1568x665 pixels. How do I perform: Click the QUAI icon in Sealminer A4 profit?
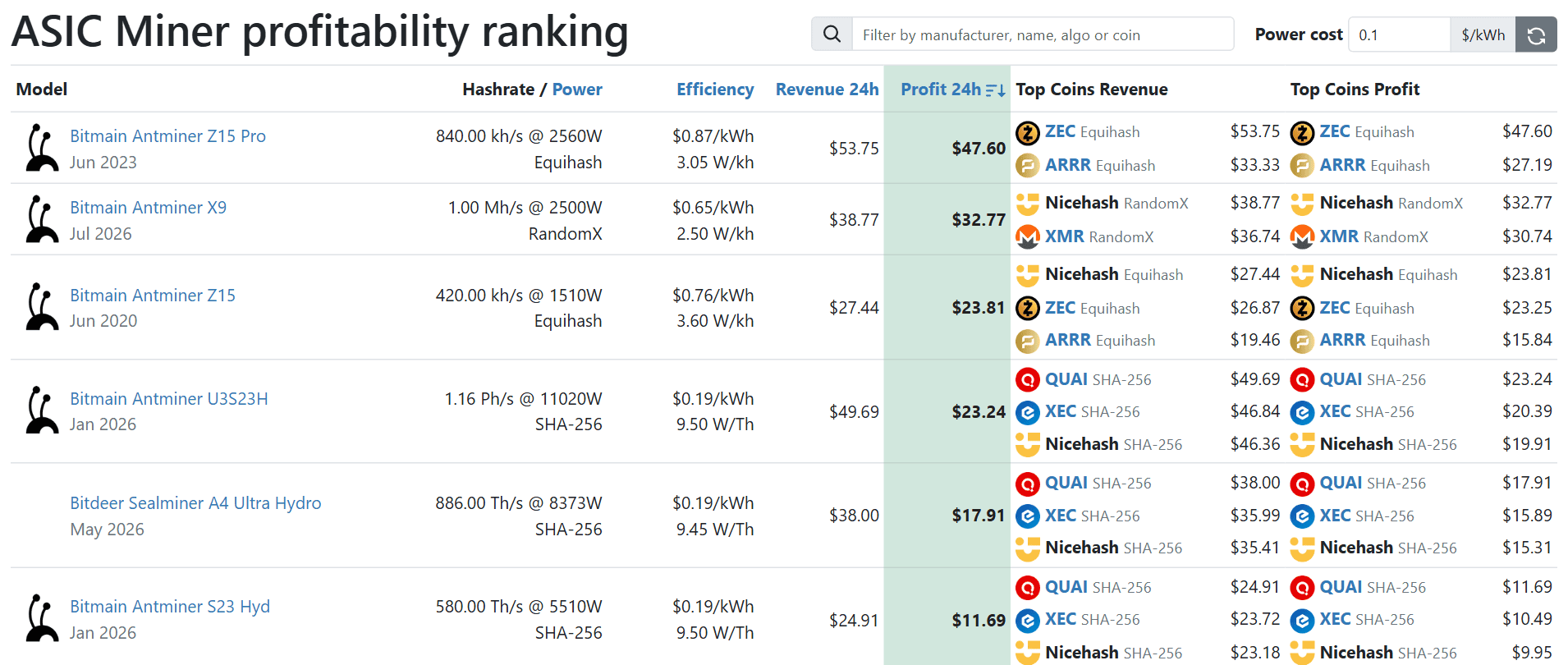[1302, 484]
